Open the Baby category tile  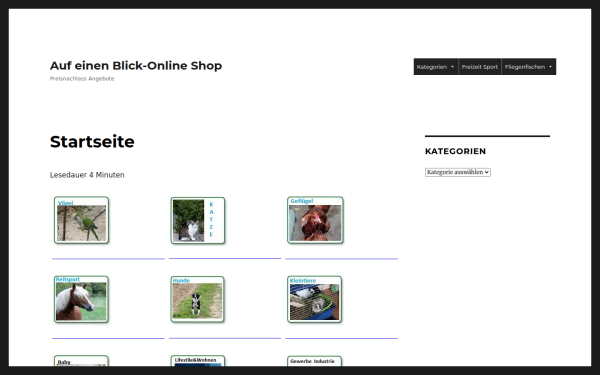click(x=81, y=361)
